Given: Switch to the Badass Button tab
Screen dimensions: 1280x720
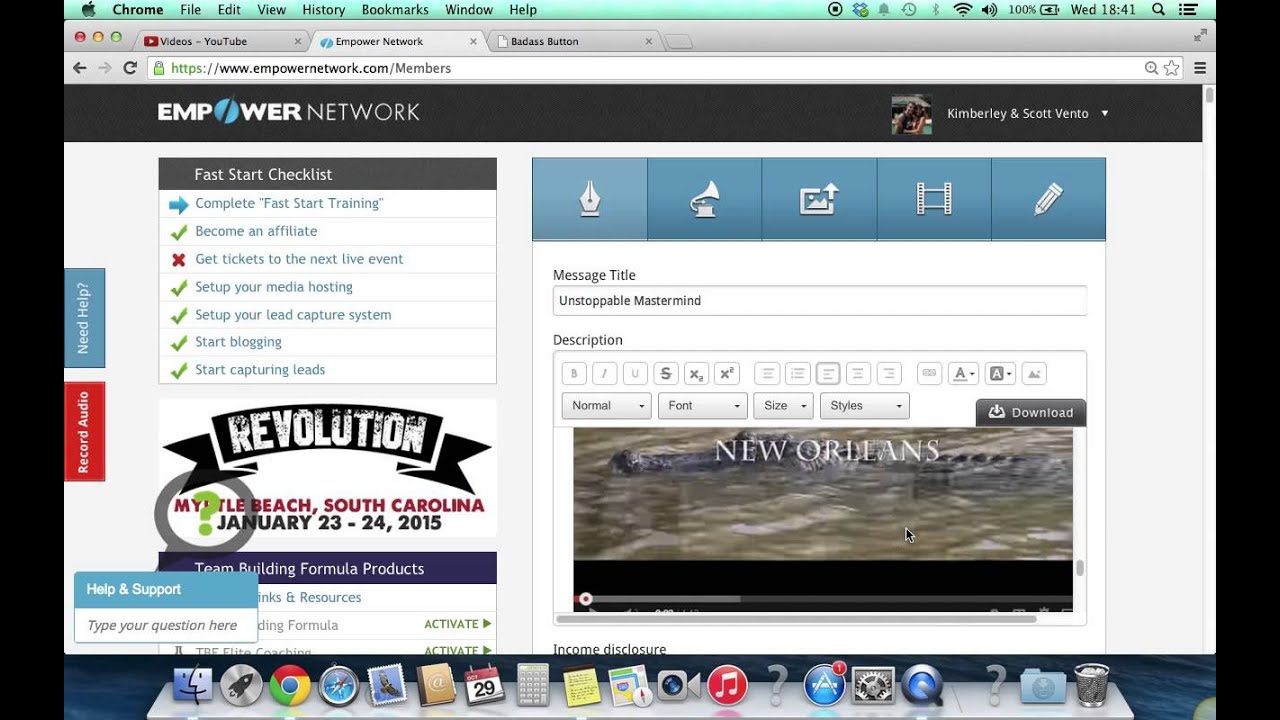Looking at the screenshot, I should [x=575, y=41].
